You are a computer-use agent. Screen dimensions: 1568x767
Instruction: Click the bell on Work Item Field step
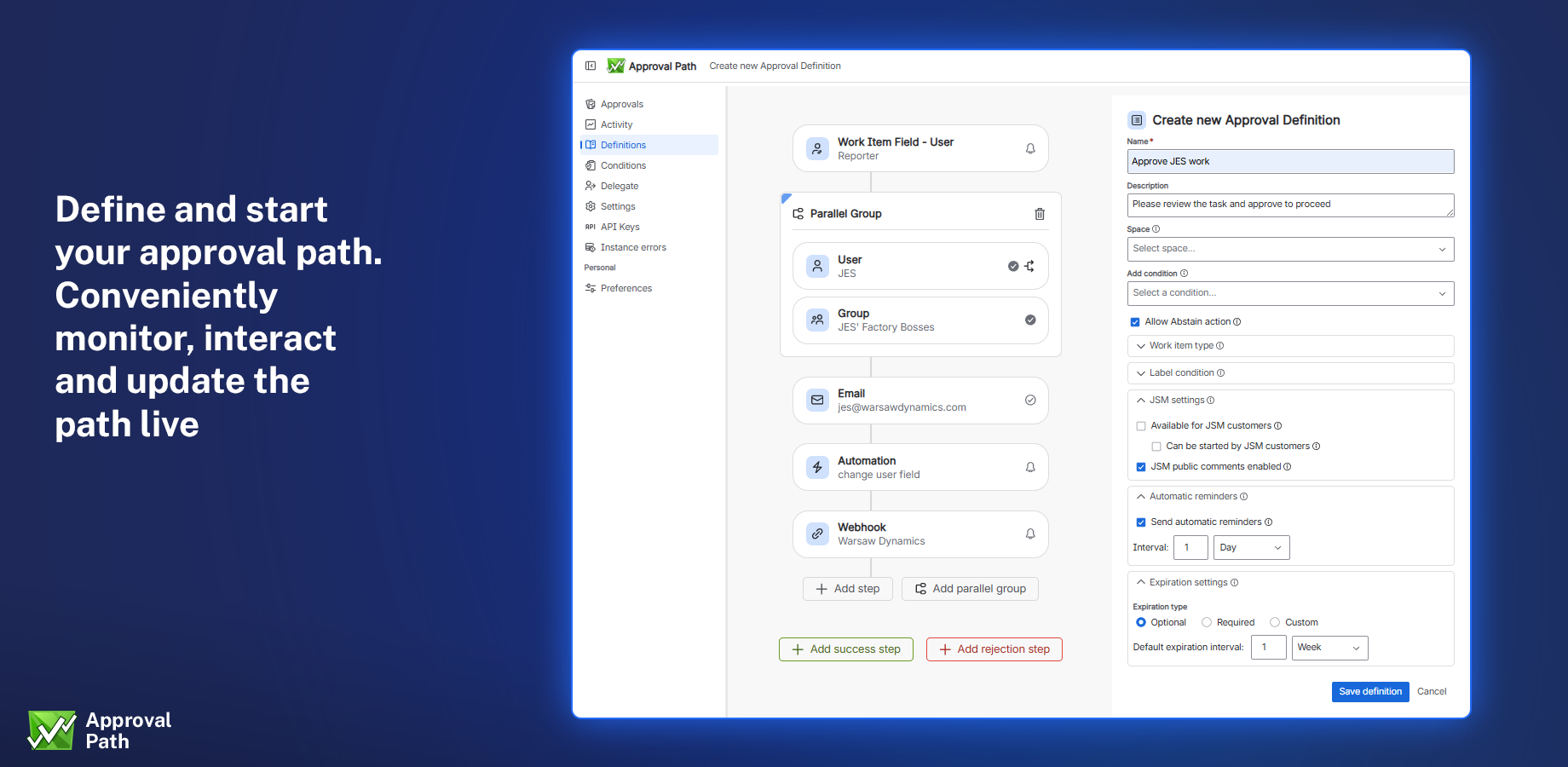click(1029, 148)
